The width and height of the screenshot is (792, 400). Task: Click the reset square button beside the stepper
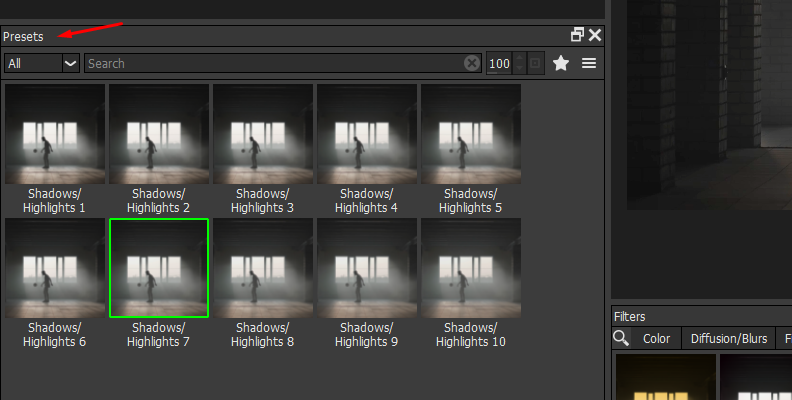535,64
